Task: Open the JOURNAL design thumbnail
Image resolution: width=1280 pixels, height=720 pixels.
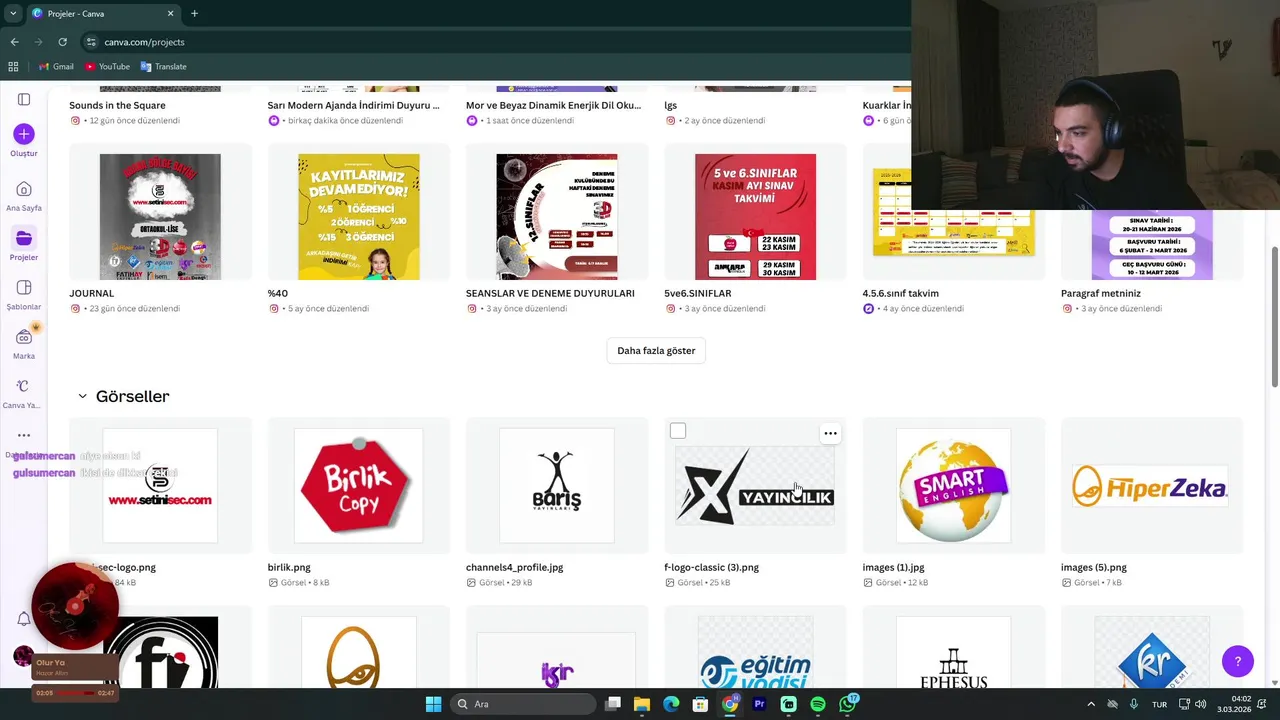Action: coord(160,217)
